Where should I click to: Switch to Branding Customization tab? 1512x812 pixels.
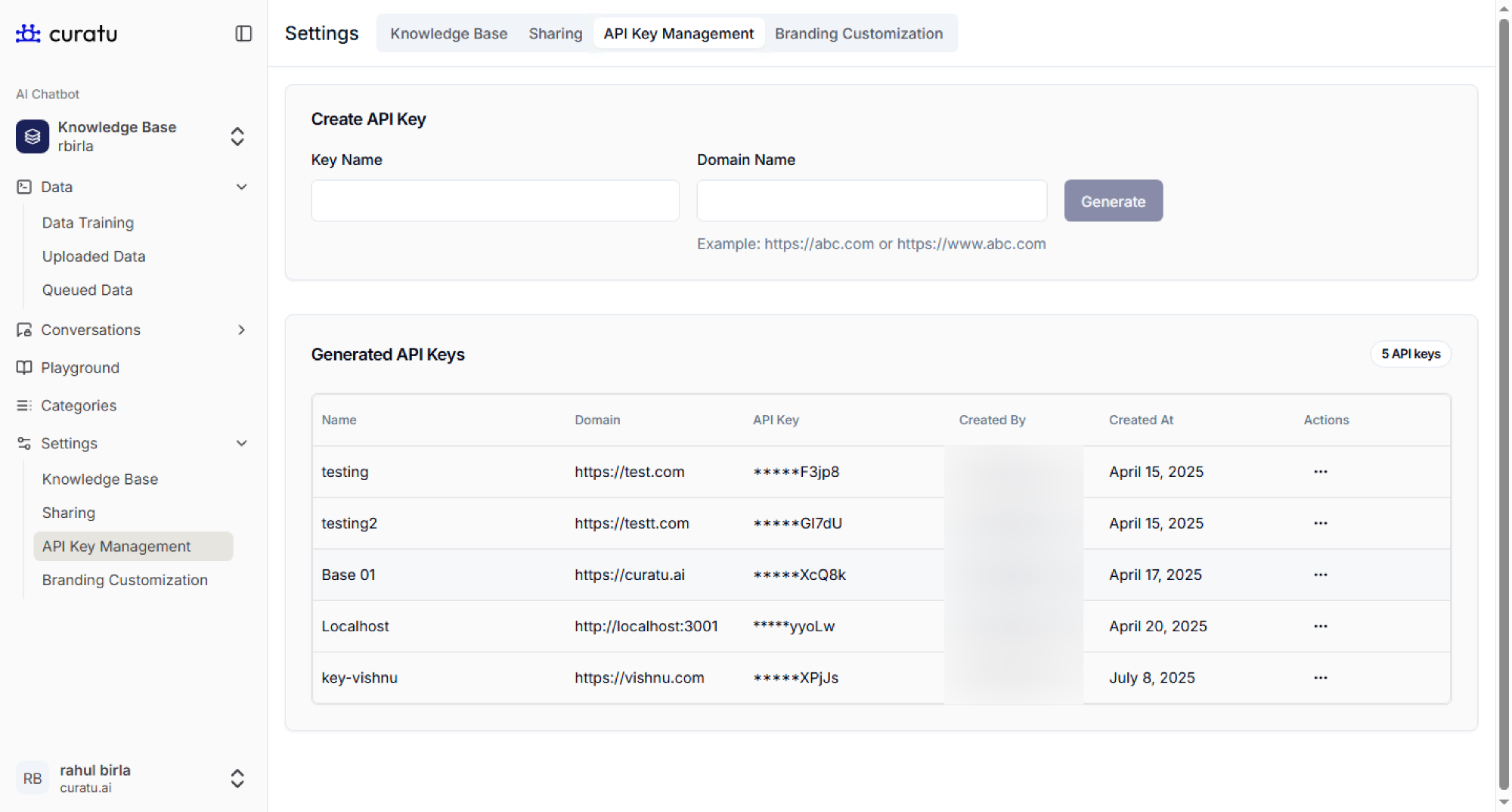858,33
